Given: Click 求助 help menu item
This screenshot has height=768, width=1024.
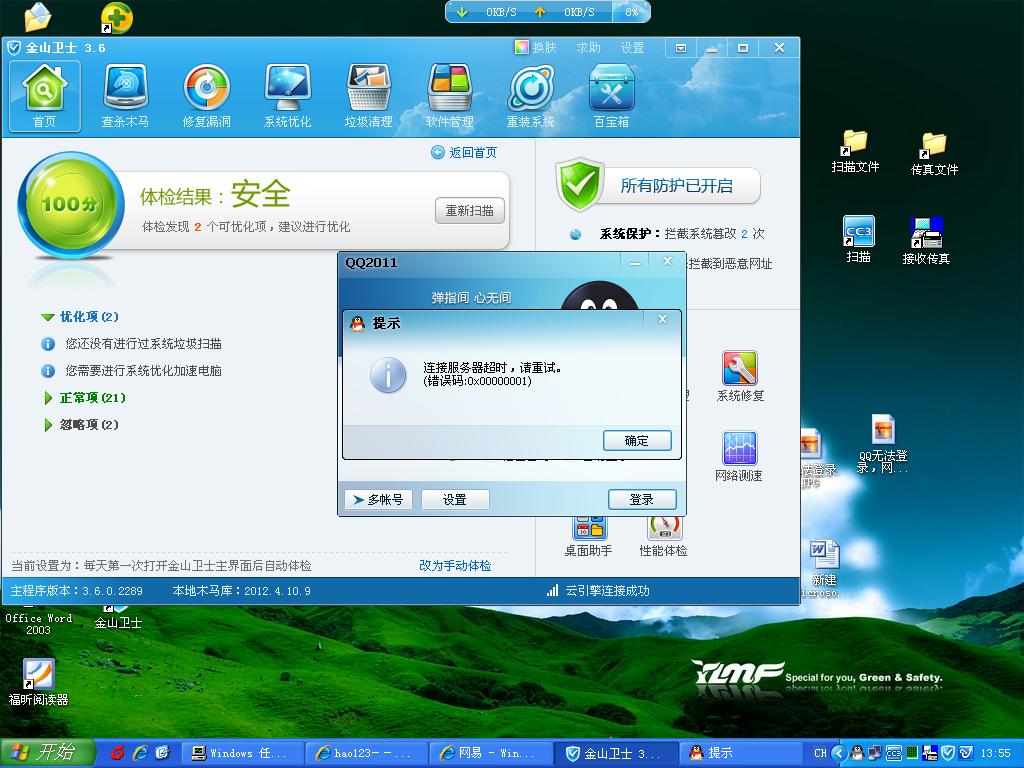Looking at the screenshot, I should pyautogui.click(x=588, y=48).
